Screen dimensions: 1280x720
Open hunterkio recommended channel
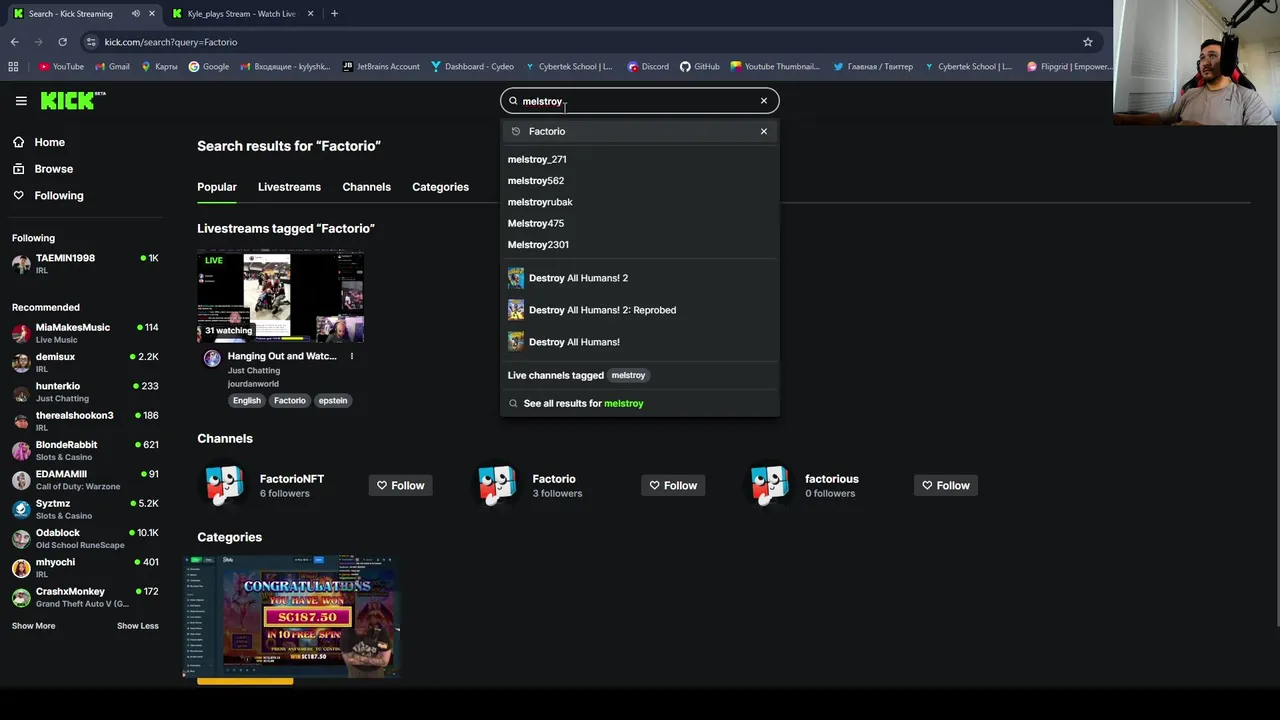(x=85, y=392)
